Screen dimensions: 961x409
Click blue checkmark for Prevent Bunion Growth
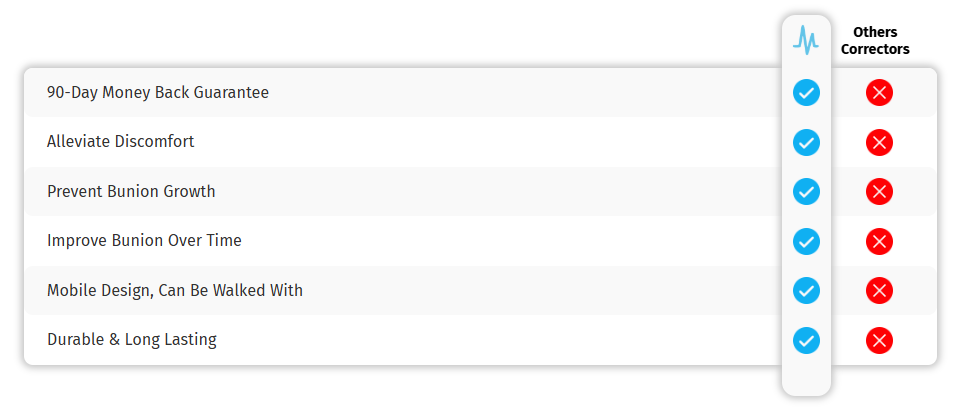point(806,191)
